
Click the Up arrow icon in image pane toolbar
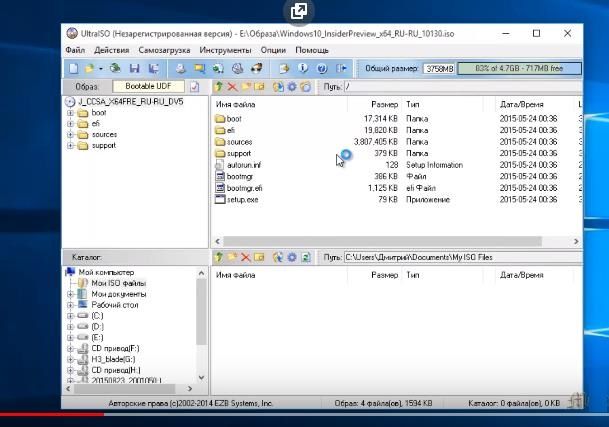219,86
